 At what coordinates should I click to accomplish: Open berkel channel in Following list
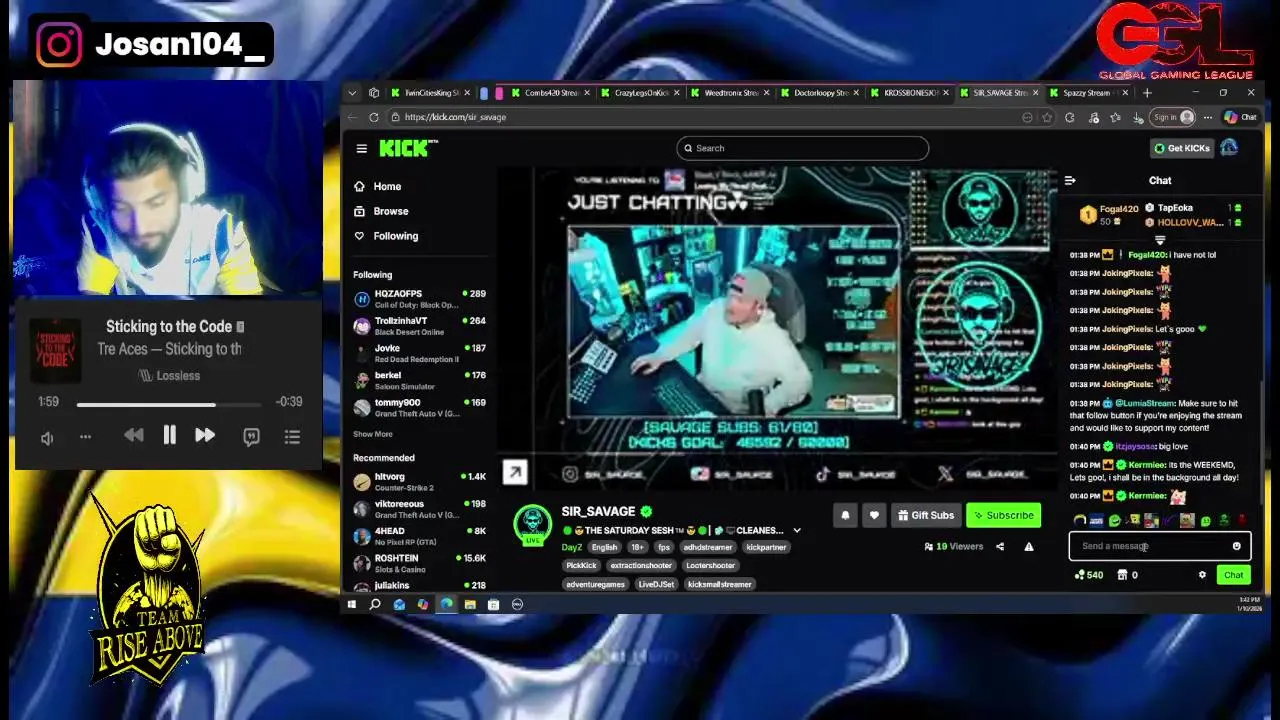(419, 380)
